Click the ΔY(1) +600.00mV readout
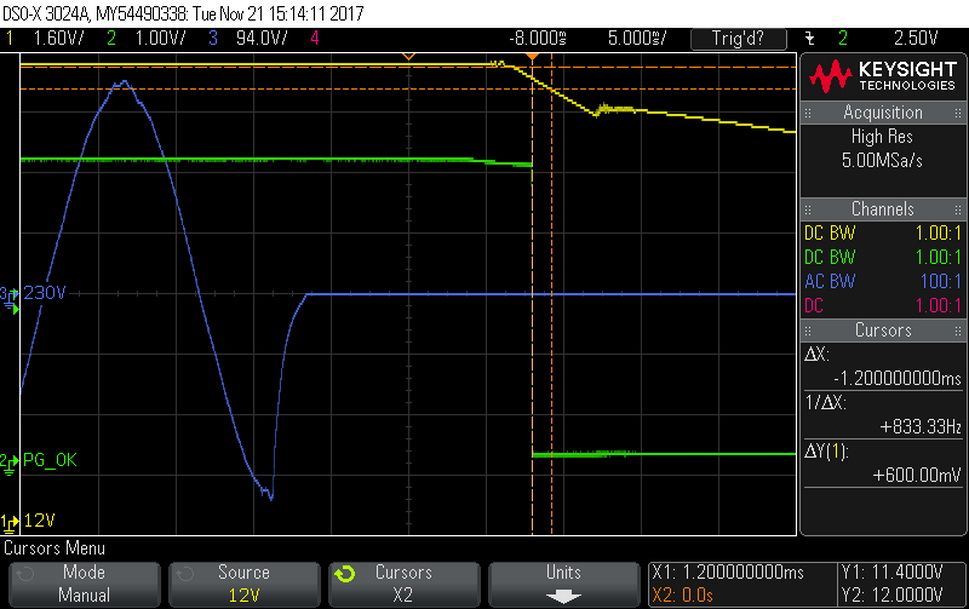Viewport: 969px width, 609px height. tap(882, 463)
